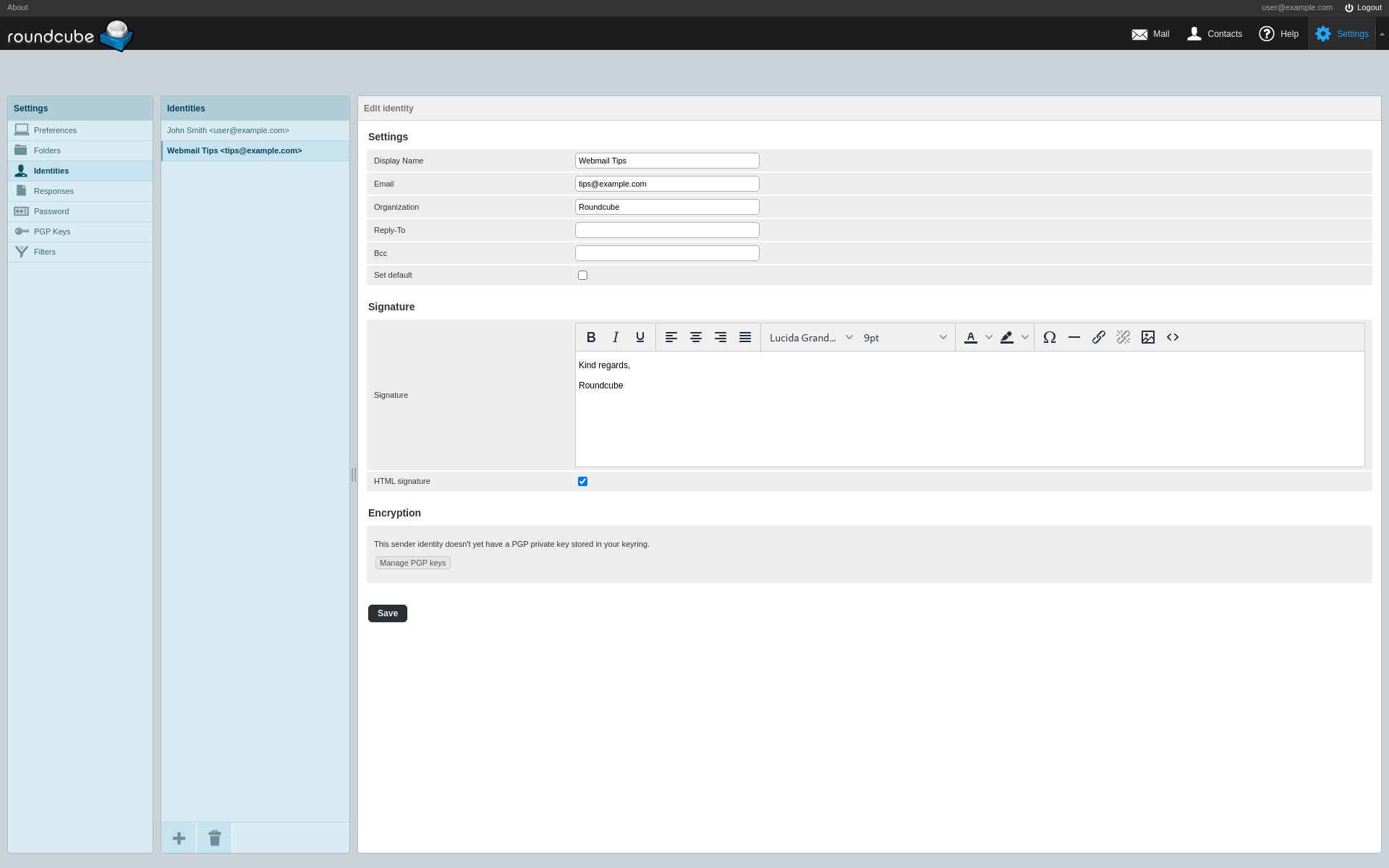1389x868 pixels.
Task: Open source code view of signature
Action: click(1173, 337)
